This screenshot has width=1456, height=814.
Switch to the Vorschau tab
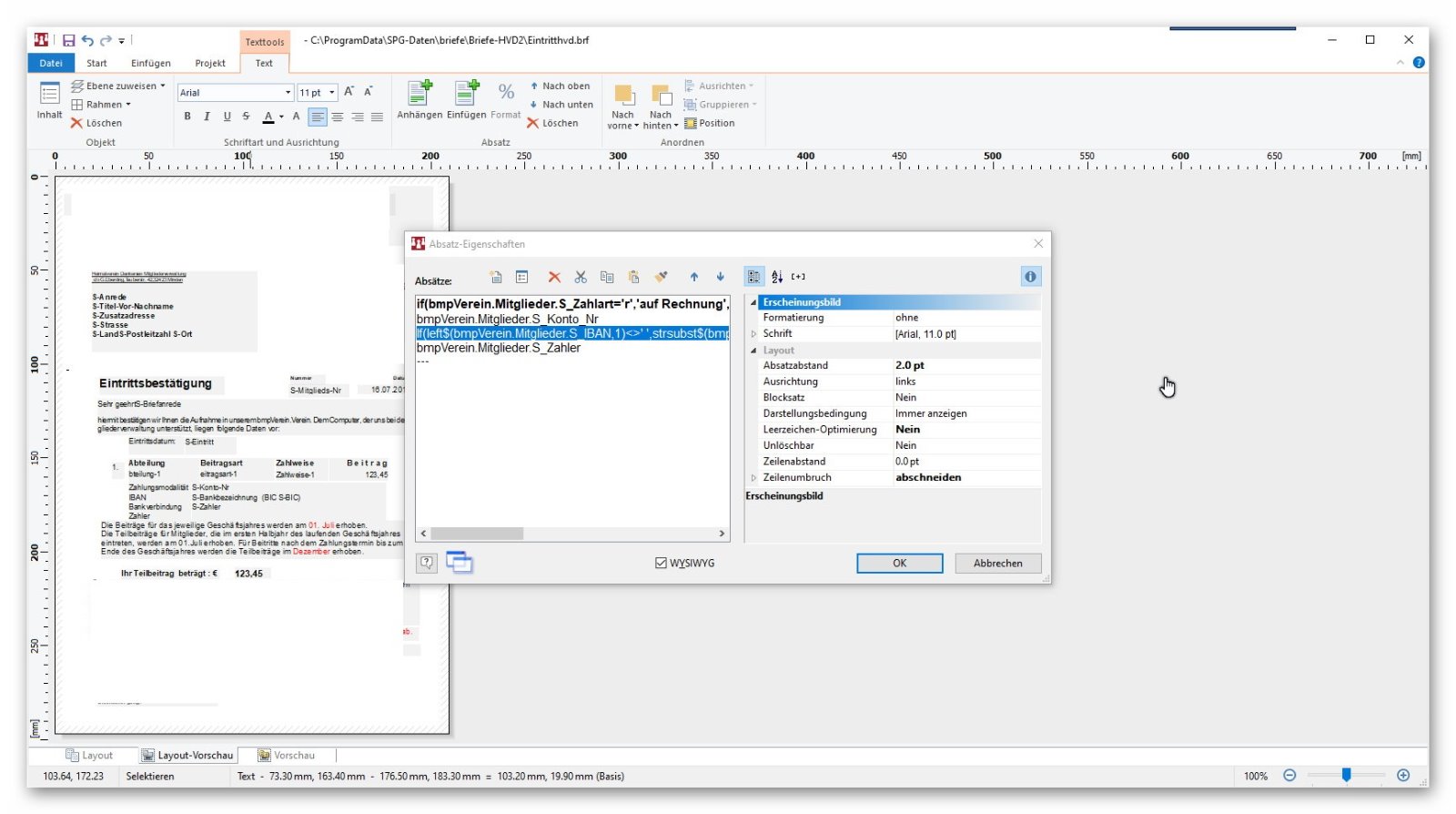point(286,756)
